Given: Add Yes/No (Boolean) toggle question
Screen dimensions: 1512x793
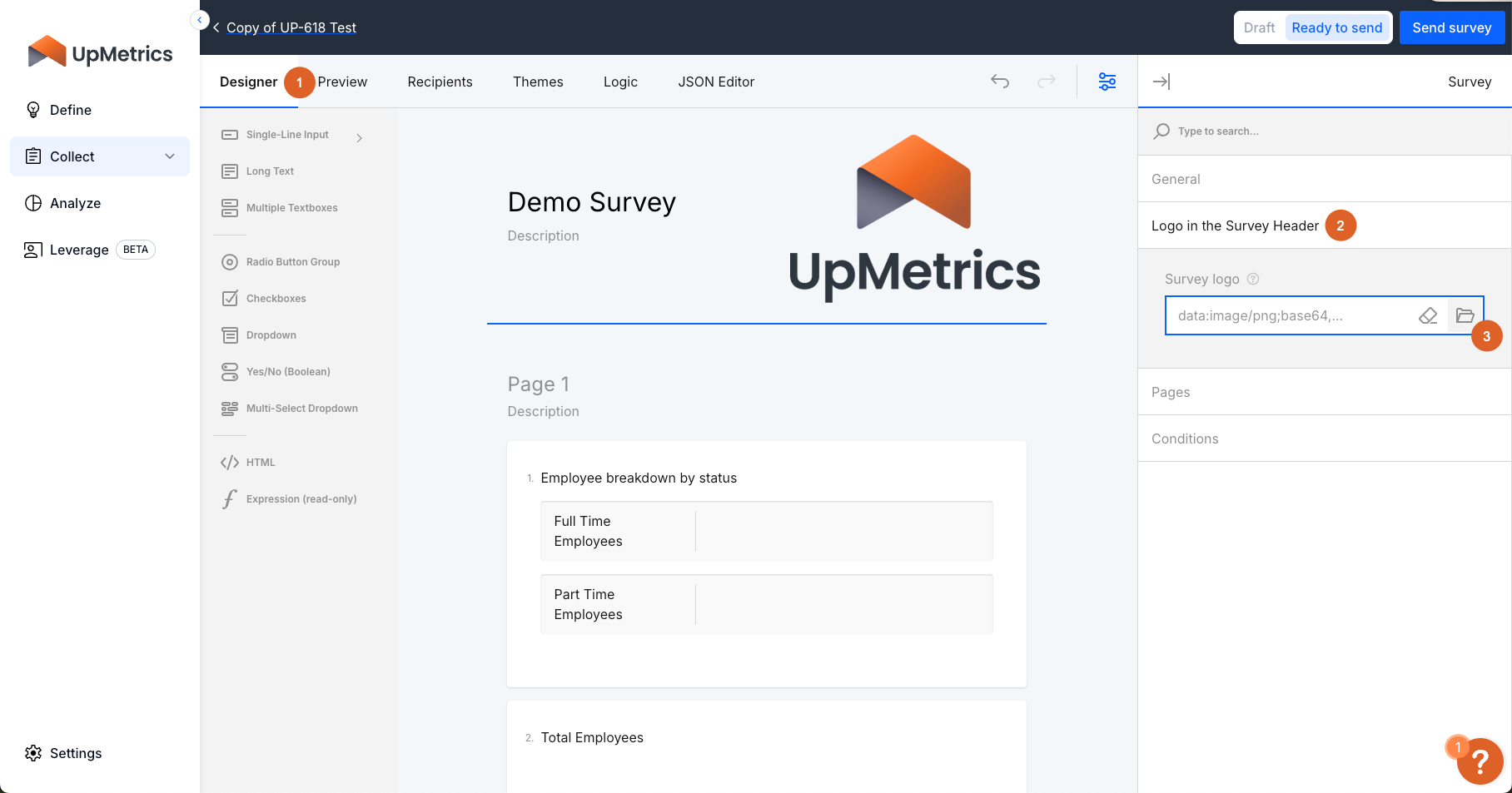Looking at the screenshot, I should point(287,372).
